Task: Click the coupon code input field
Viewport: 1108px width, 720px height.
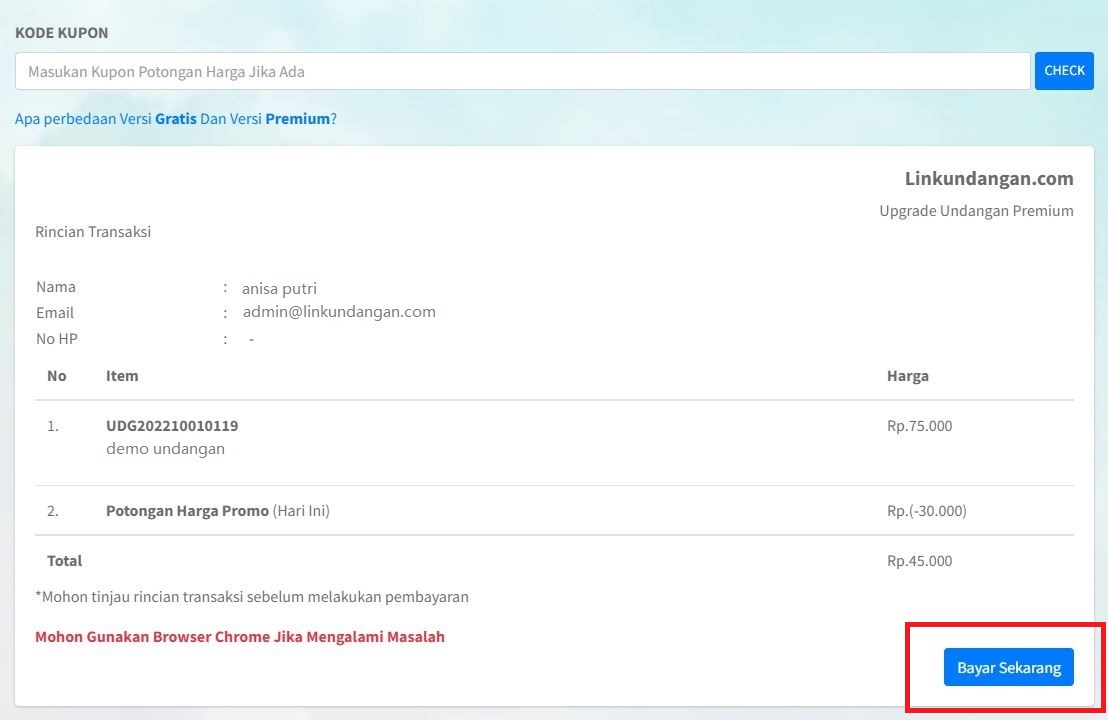Action: 522,72
